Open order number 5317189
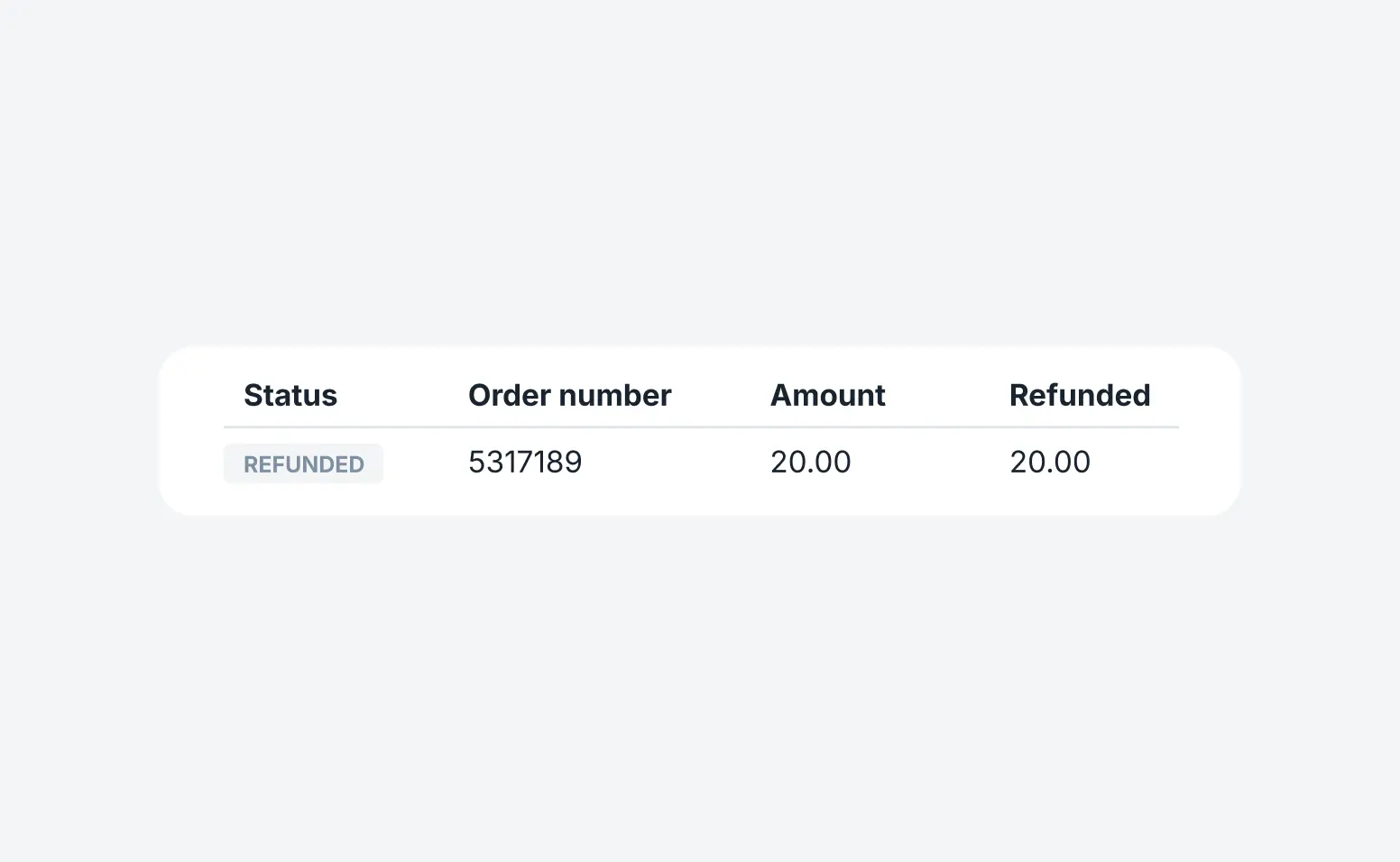The image size is (1400, 862). [x=525, y=462]
